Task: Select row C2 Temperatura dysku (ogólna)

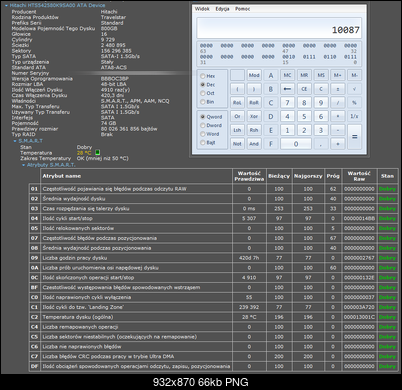Action: click(213, 317)
